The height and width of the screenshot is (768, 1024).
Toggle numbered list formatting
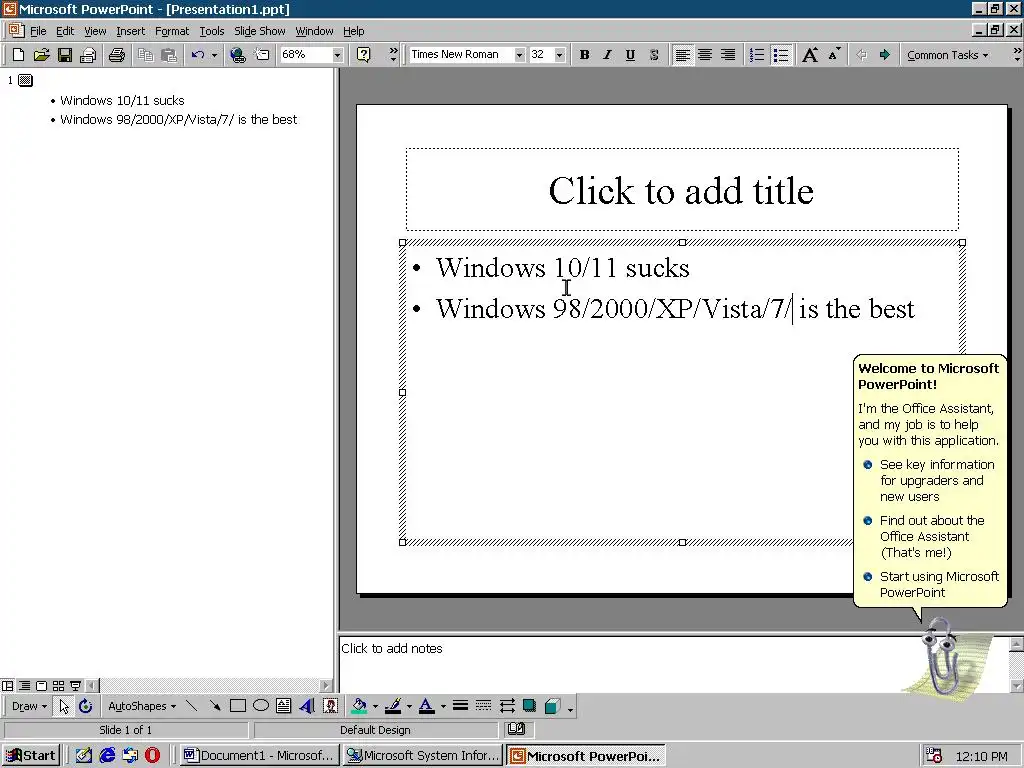click(757, 55)
